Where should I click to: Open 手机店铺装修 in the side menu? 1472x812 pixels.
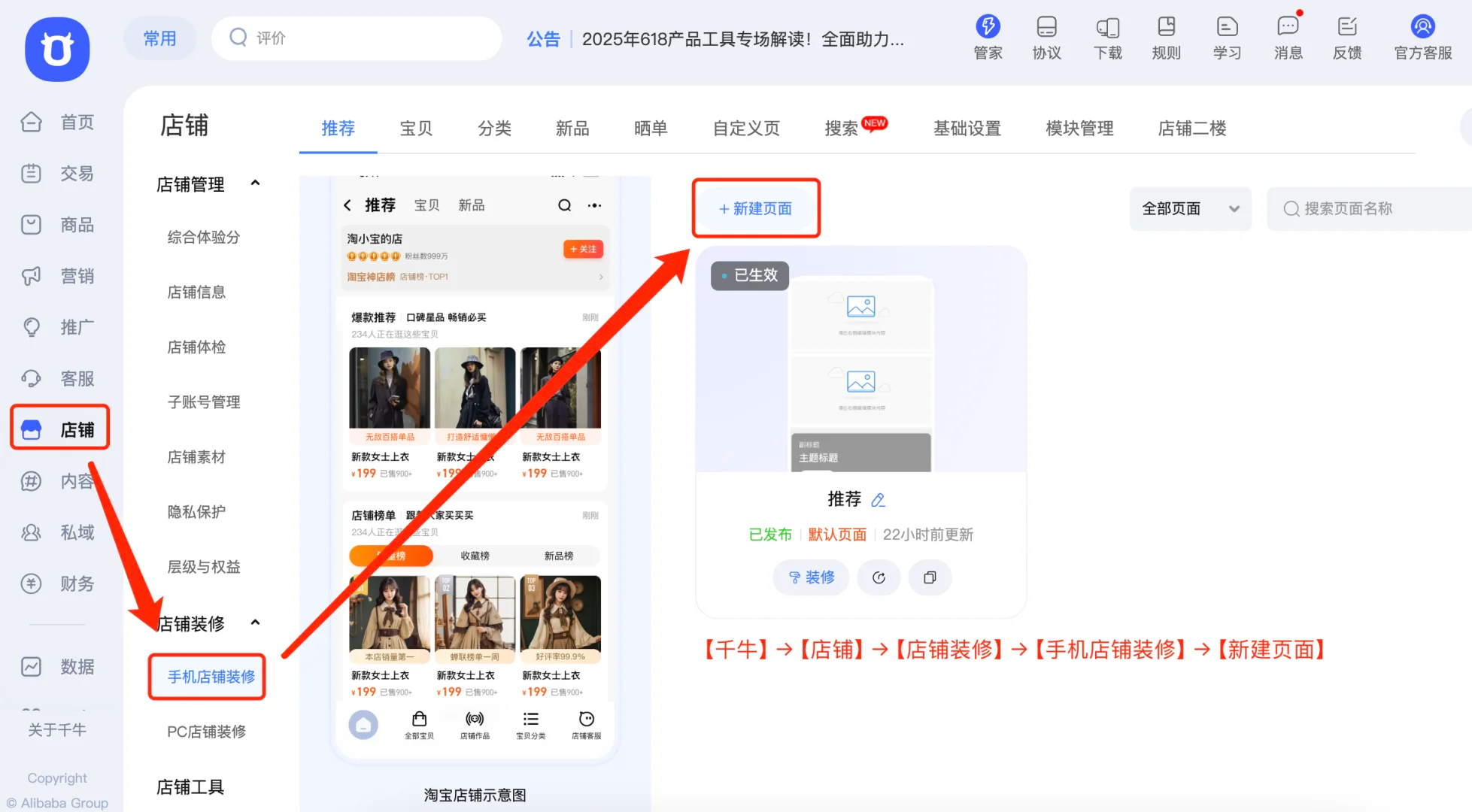211,677
